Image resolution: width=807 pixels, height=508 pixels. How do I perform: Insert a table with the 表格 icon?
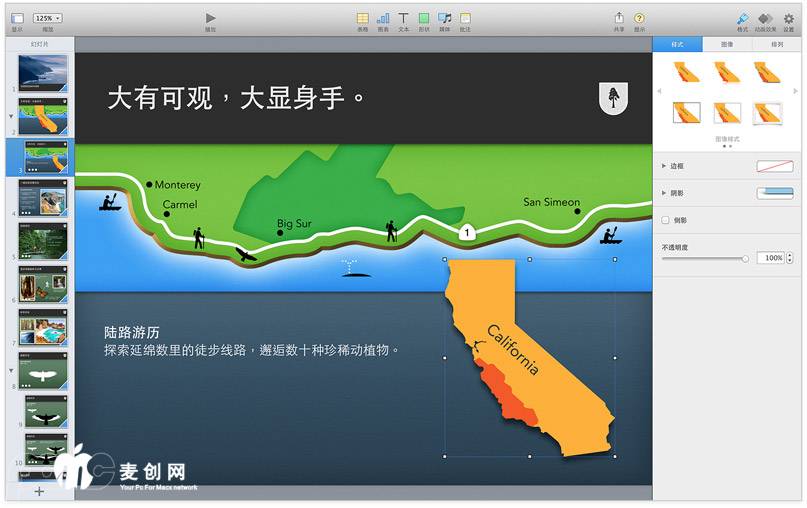click(362, 18)
